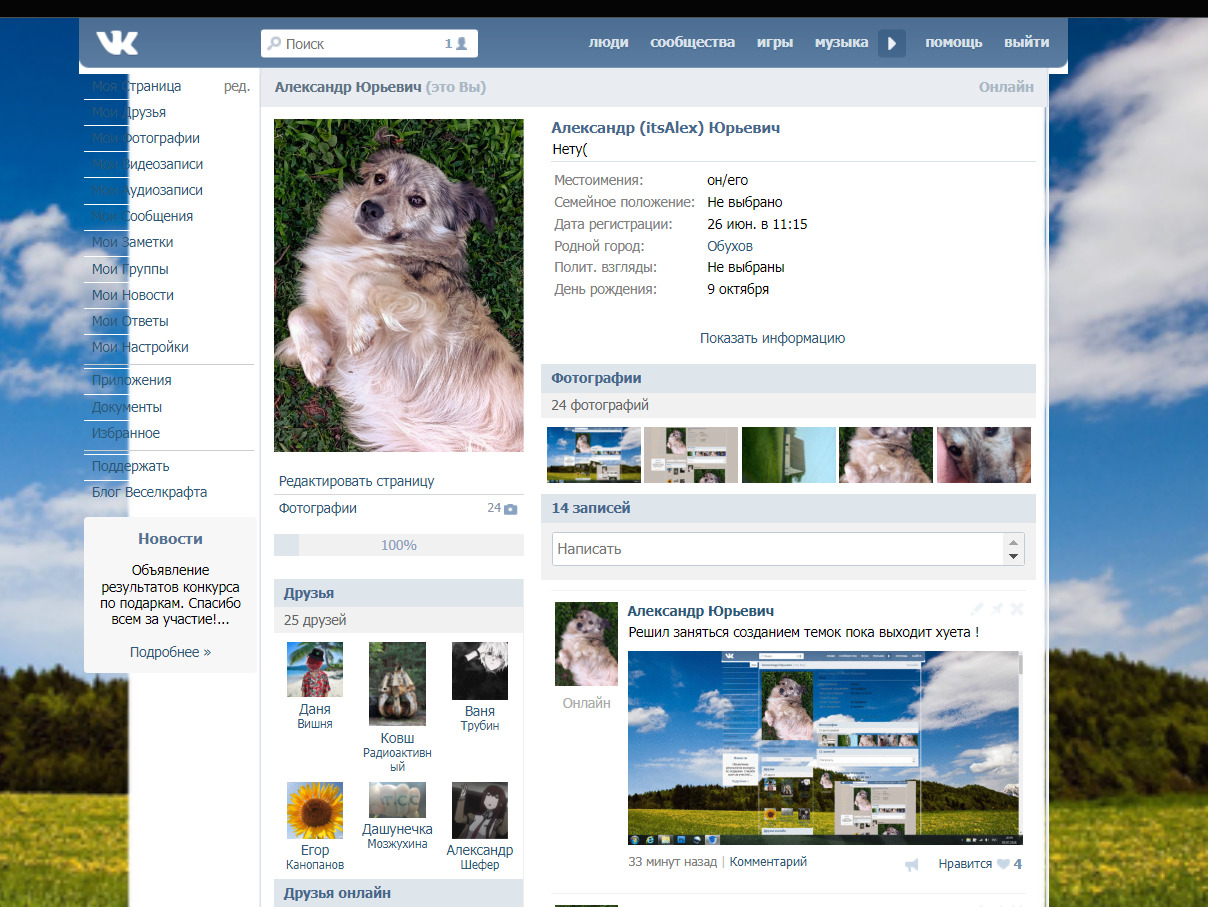Click the camera icon beside the 24 photos count
The image size is (1208, 907).
point(511,509)
